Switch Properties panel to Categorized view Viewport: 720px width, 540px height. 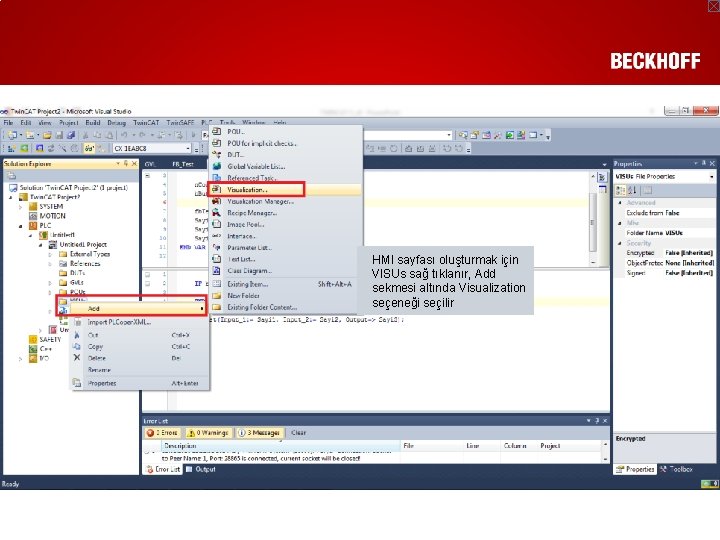coord(620,190)
